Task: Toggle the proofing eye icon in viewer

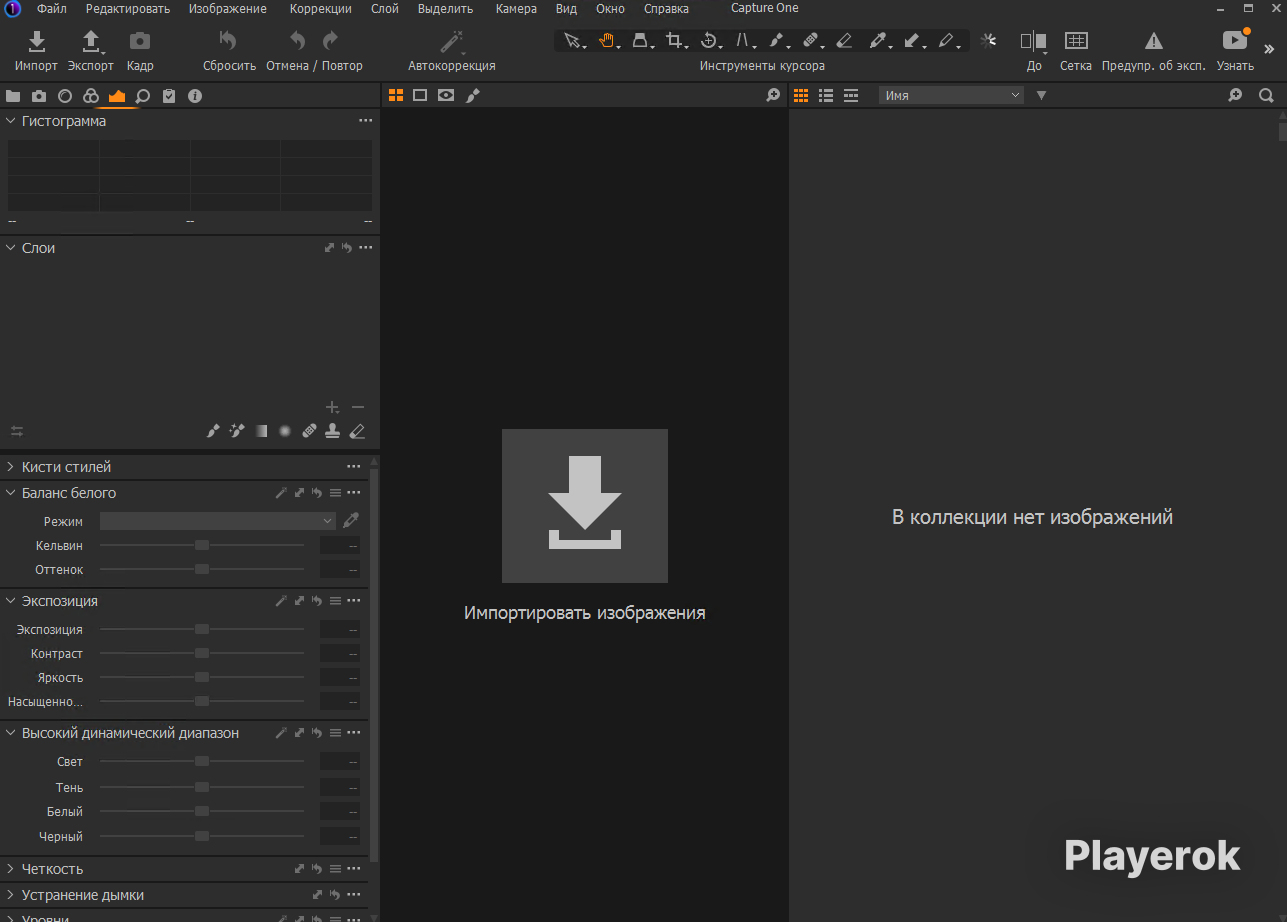Action: click(x=446, y=95)
